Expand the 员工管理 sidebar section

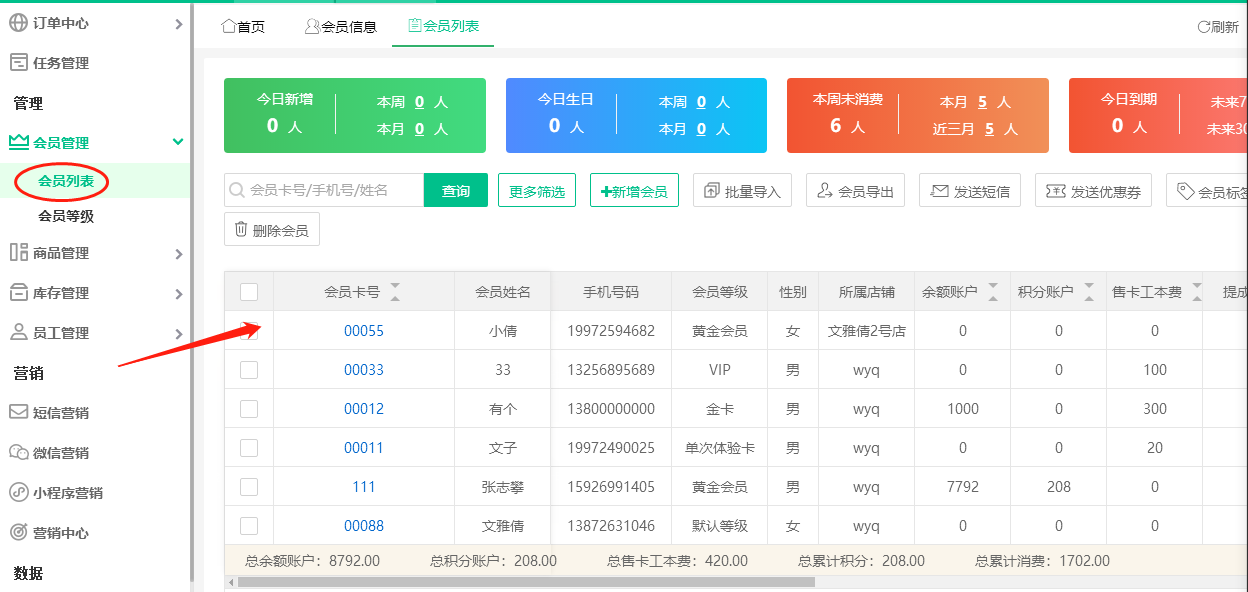pyautogui.click(x=178, y=332)
